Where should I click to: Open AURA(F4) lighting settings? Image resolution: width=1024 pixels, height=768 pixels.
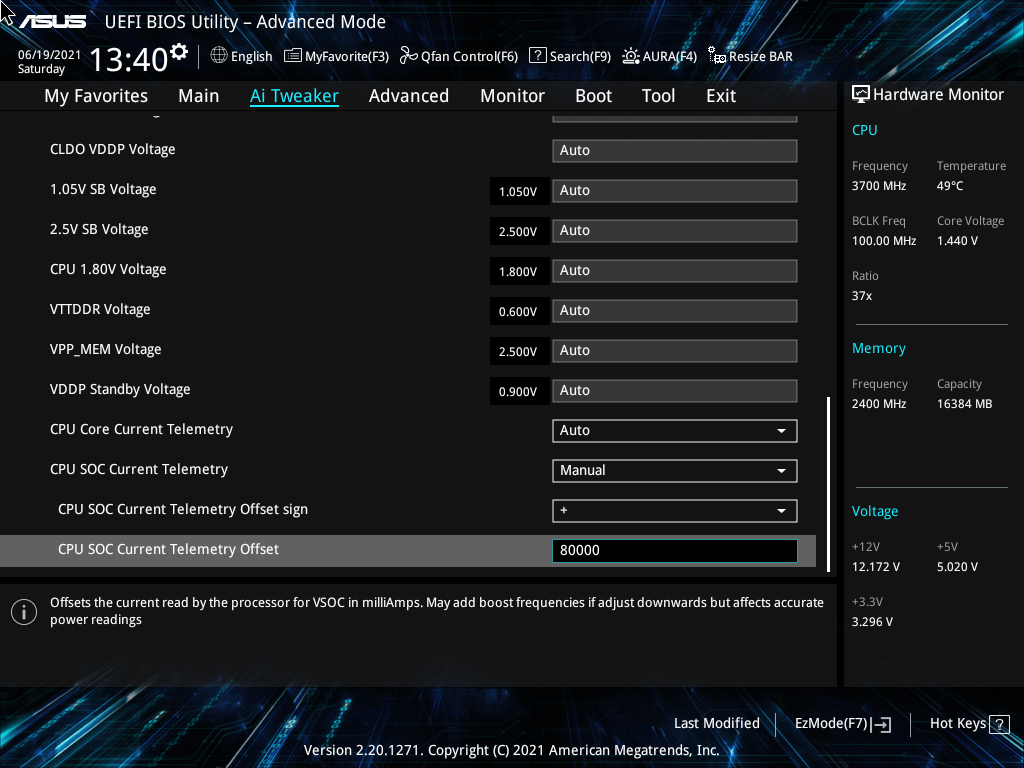pyautogui.click(x=659, y=56)
